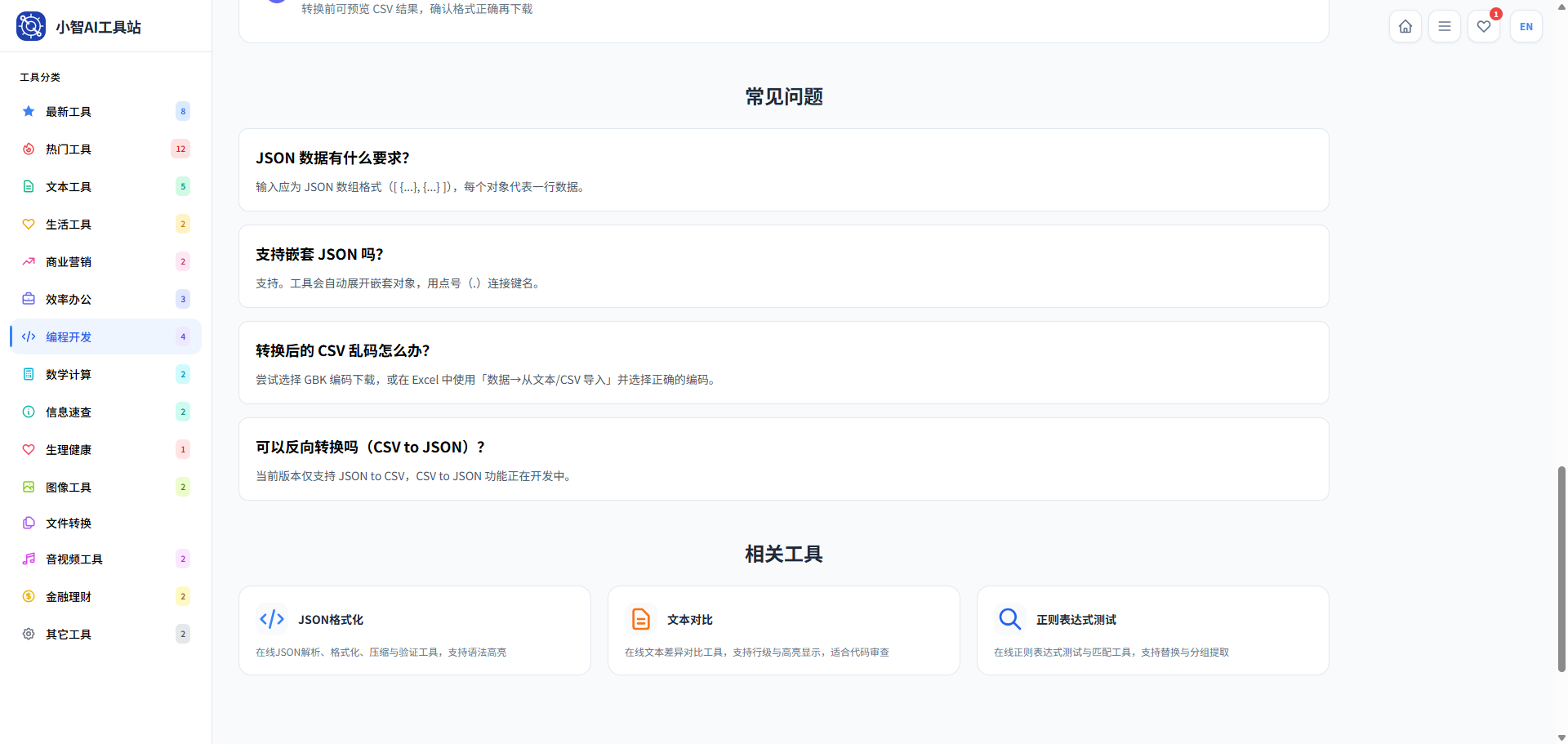The image size is (1568, 744).
Task: Click the 正则表达式测试 magnifier icon
Action: pyautogui.click(x=1010, y=619)
